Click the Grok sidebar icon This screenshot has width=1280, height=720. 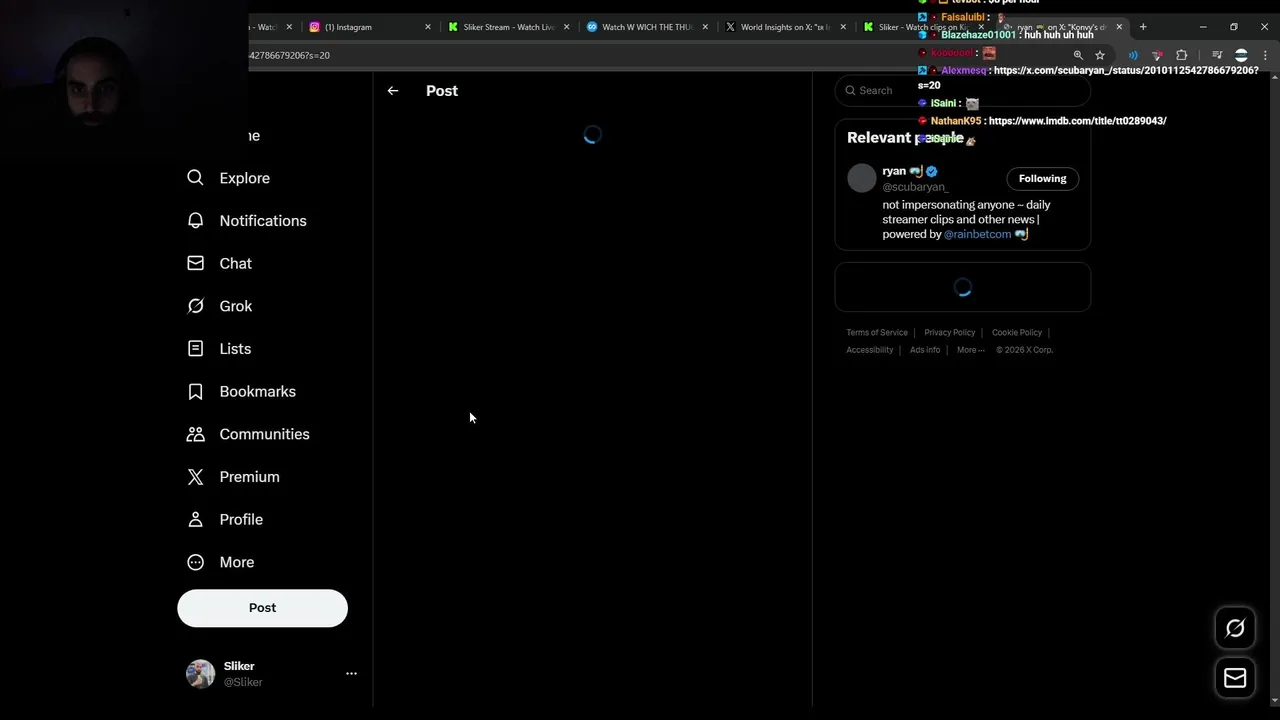click(196, 306)
